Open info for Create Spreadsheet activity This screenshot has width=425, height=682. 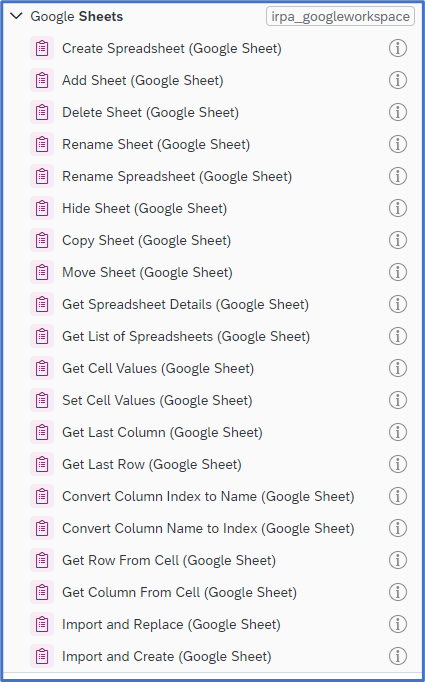398,48
